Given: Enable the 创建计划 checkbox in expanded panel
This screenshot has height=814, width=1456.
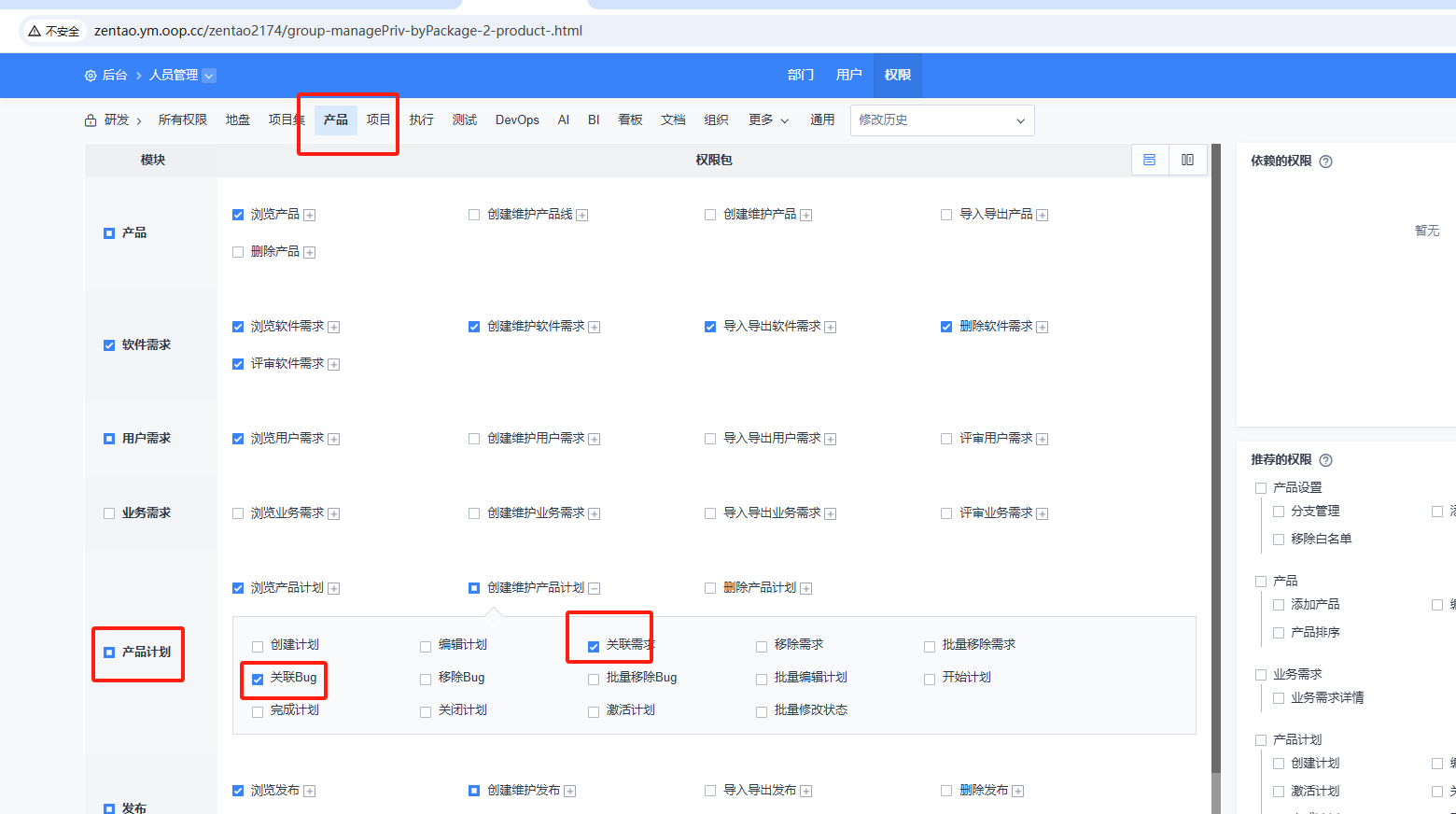Looking at the screenshot, I should 258,647.
